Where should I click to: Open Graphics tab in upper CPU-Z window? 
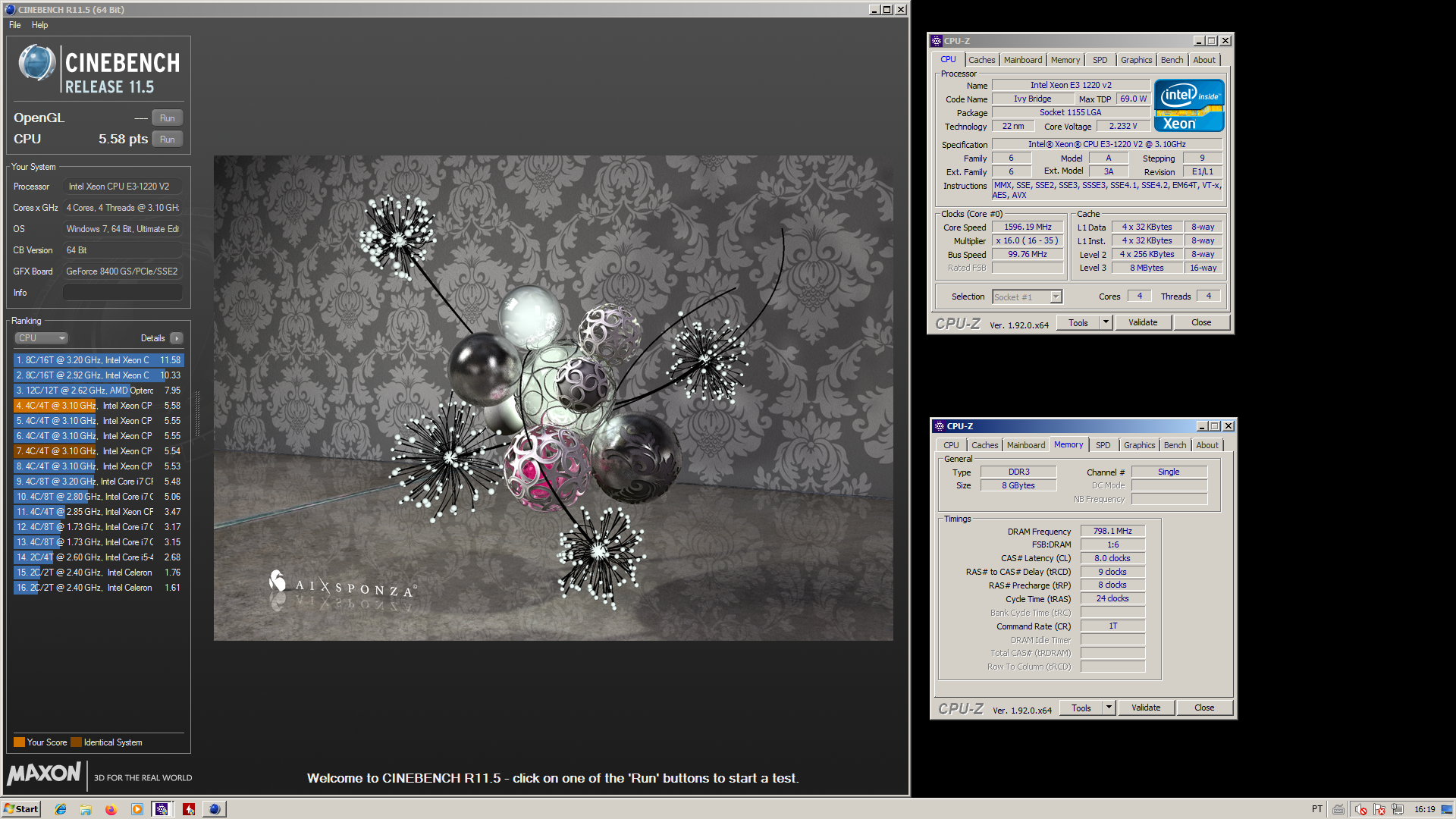pos(1137,60)
